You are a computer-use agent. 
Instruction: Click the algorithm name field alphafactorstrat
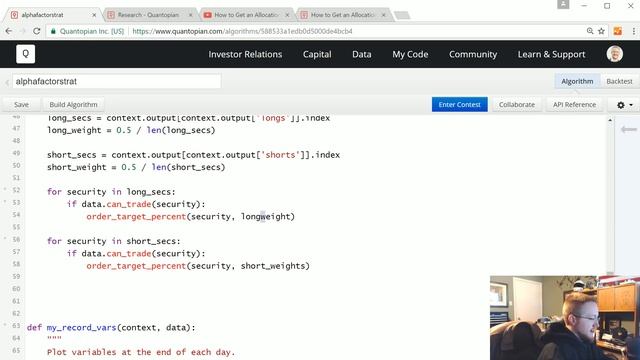coord(117,81)
